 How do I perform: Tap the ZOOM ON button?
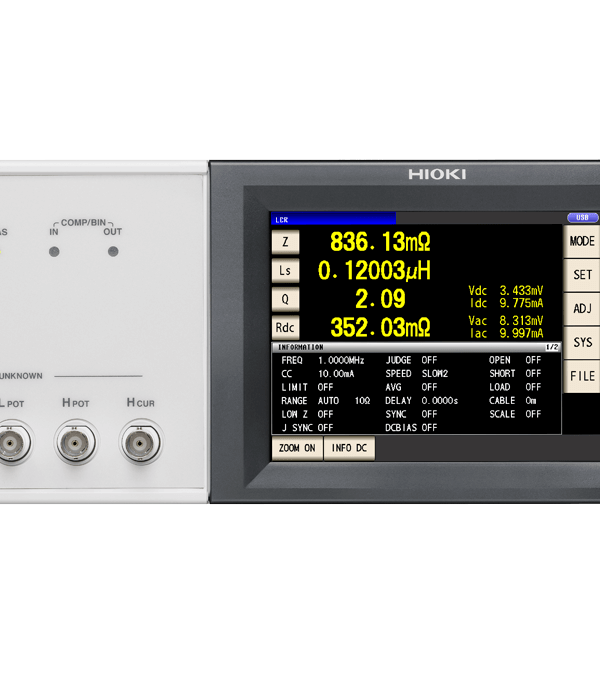[x=297, y=448]
